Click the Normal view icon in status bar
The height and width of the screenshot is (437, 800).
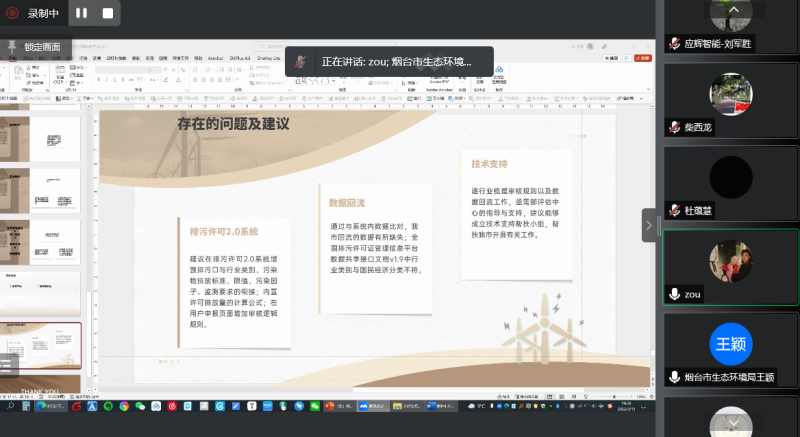(549, 396)
